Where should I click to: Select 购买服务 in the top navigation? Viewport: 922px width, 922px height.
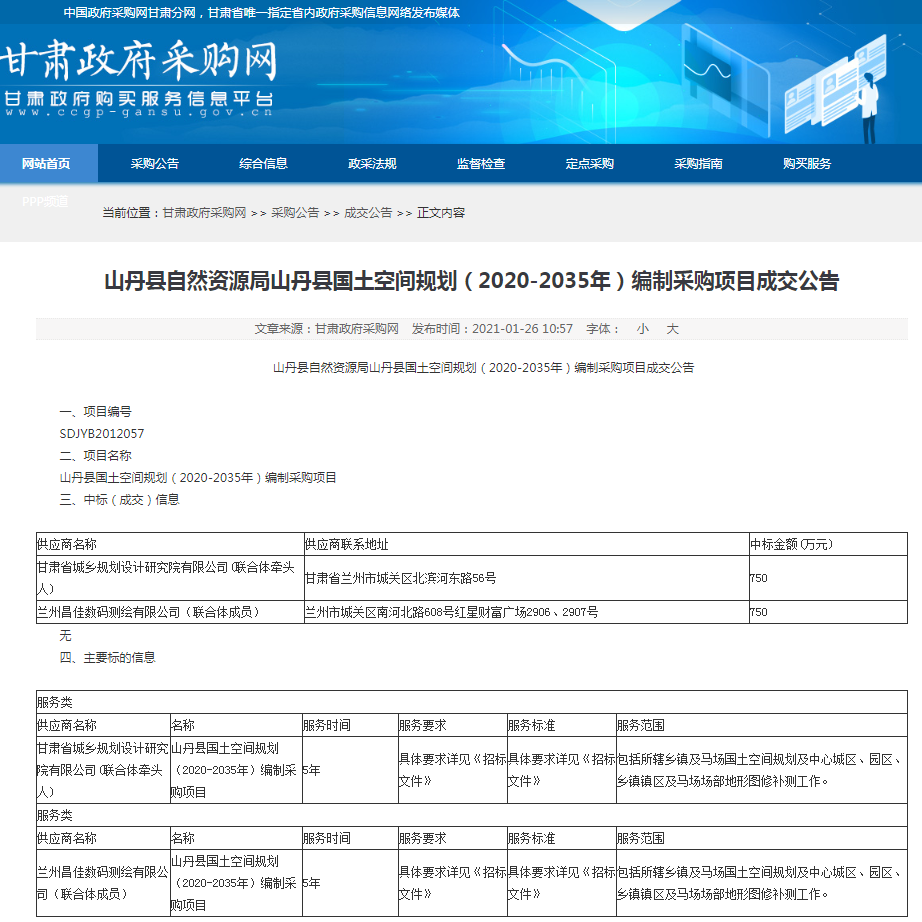[x=807, y=164]
